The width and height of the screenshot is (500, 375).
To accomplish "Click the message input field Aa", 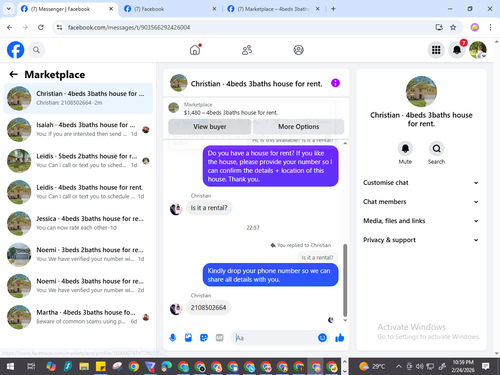I will [x=275, y=338].
